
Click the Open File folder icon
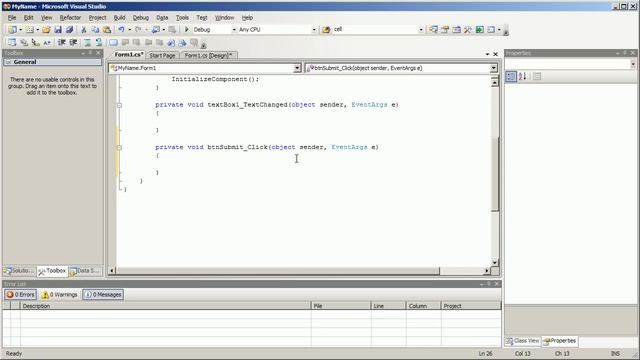(46, 30)
